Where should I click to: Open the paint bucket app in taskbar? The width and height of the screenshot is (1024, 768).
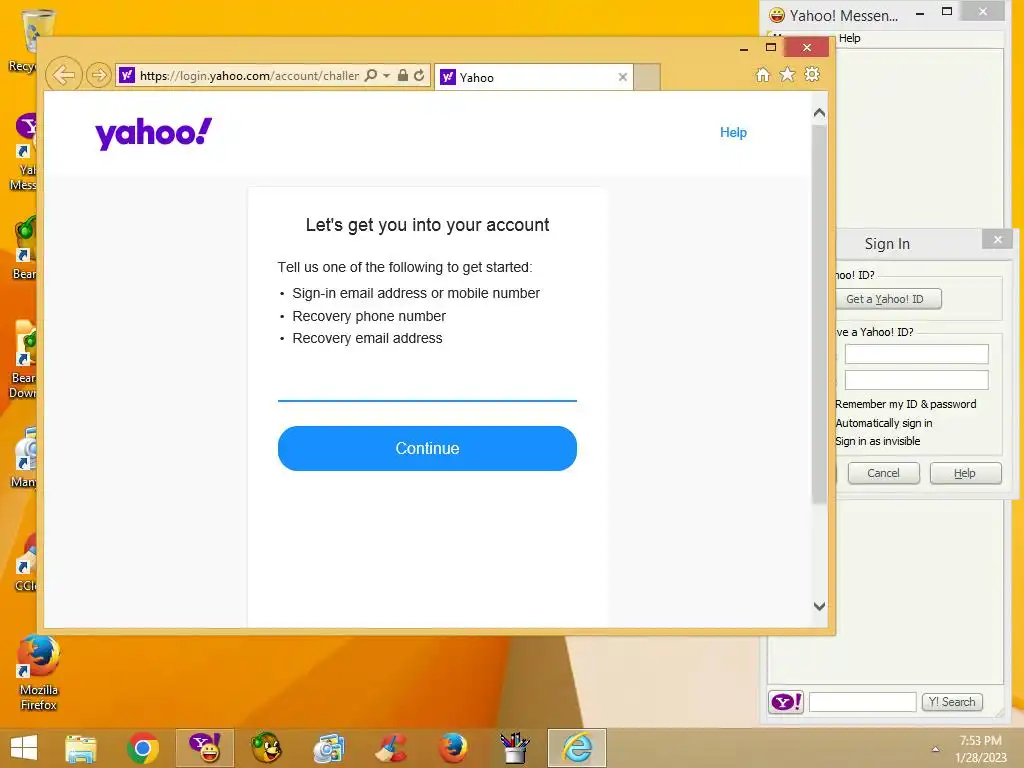tap(515, 748)
